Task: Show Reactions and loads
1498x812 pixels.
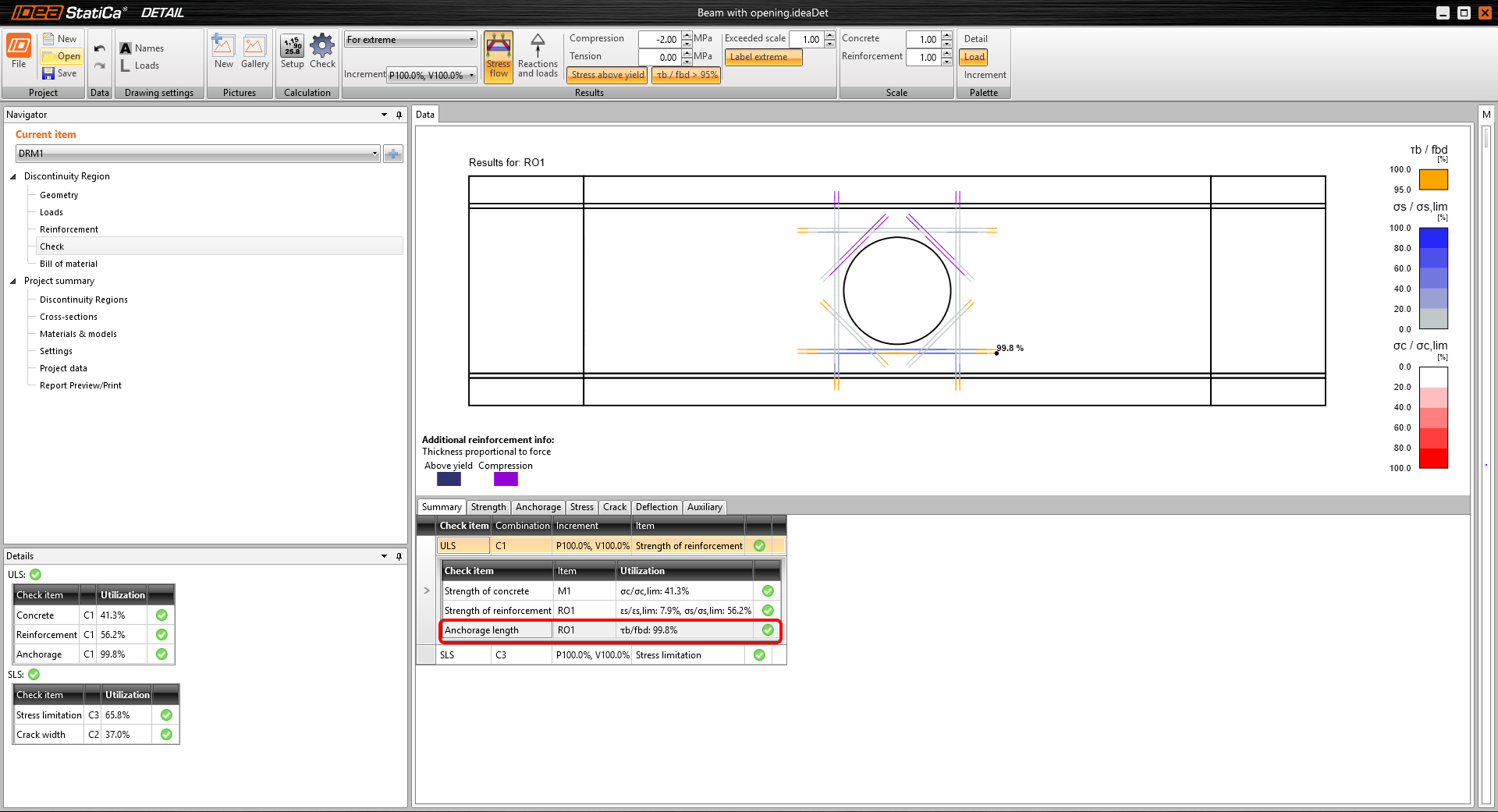Action: point(538,56)
